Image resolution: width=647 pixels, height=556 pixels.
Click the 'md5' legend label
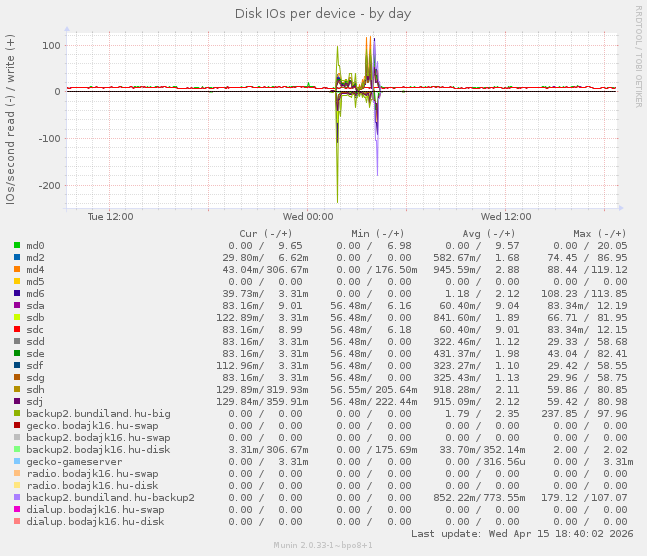point(35,282)
